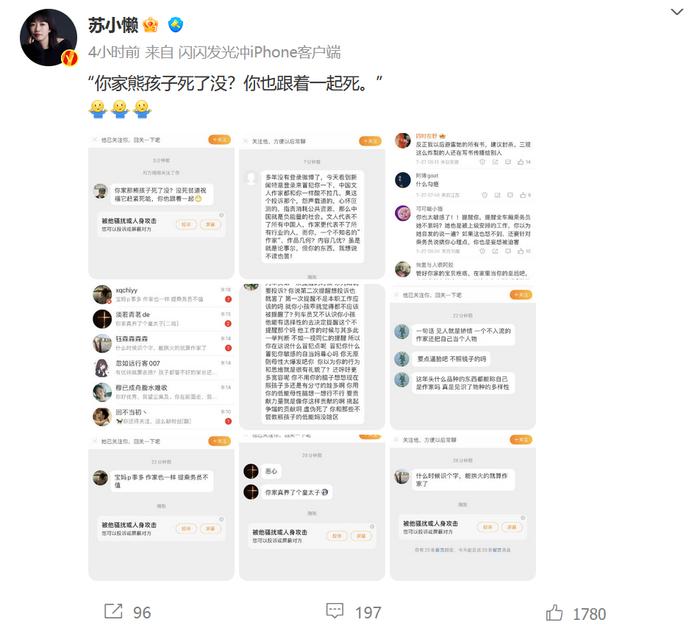Click the blue verified badge icon

pyautogui.click(x=175, y=25)
